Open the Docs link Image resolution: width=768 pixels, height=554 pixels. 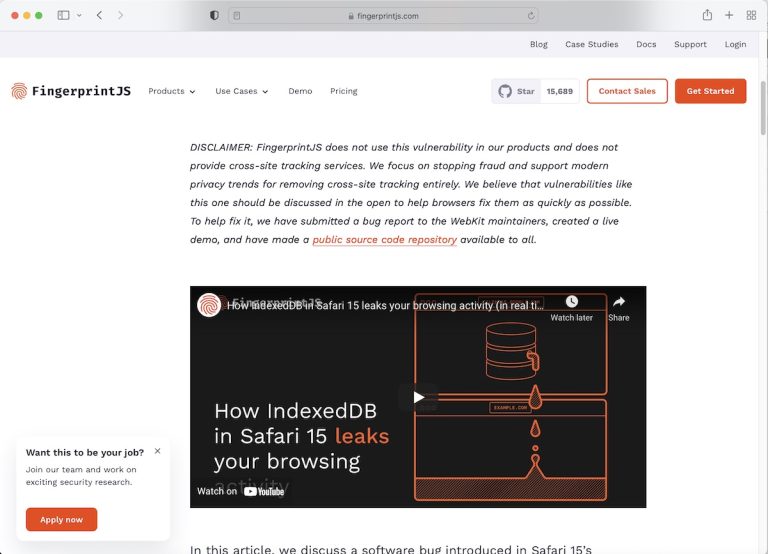(x=646, y=44)
